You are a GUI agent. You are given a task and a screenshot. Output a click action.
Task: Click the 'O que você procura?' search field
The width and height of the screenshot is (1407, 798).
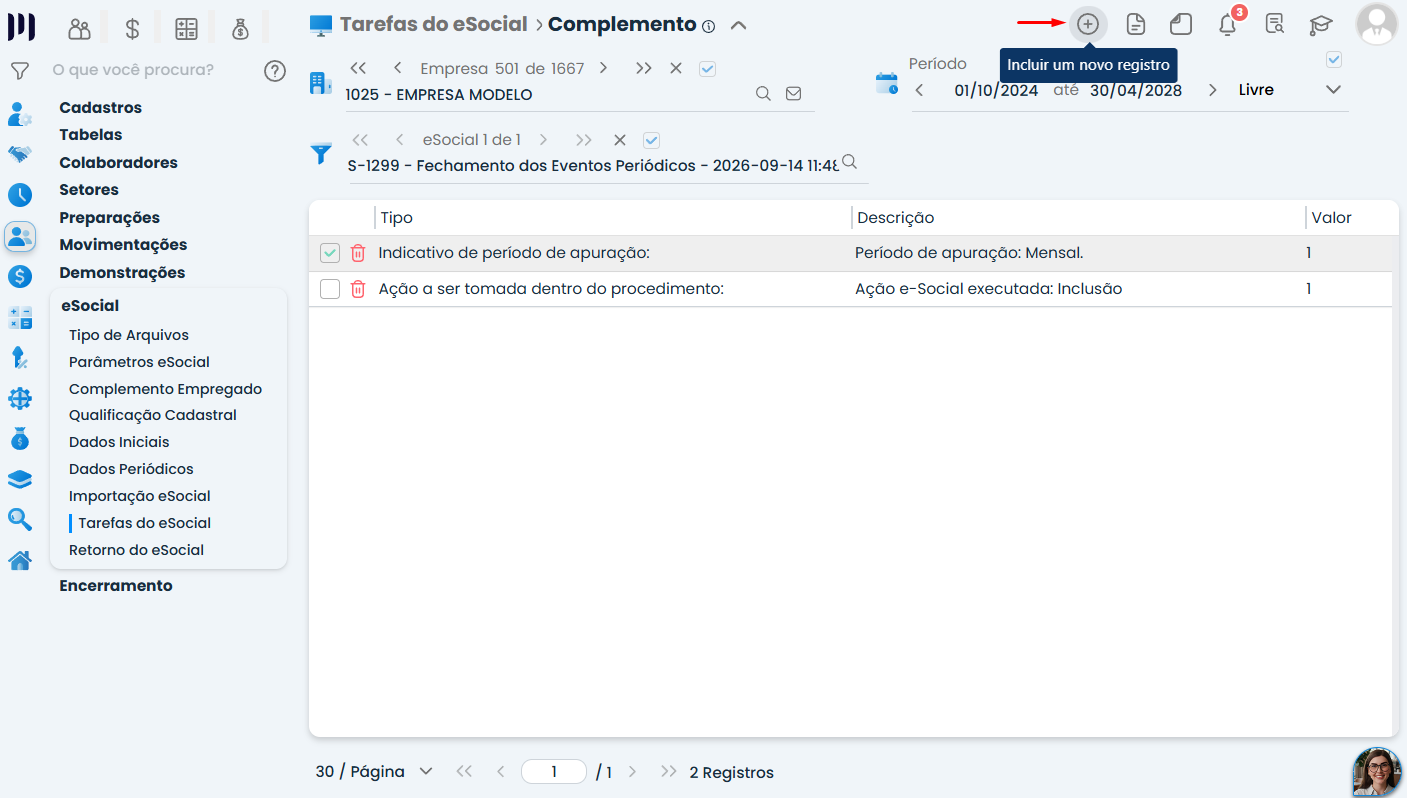coord(150,70)
